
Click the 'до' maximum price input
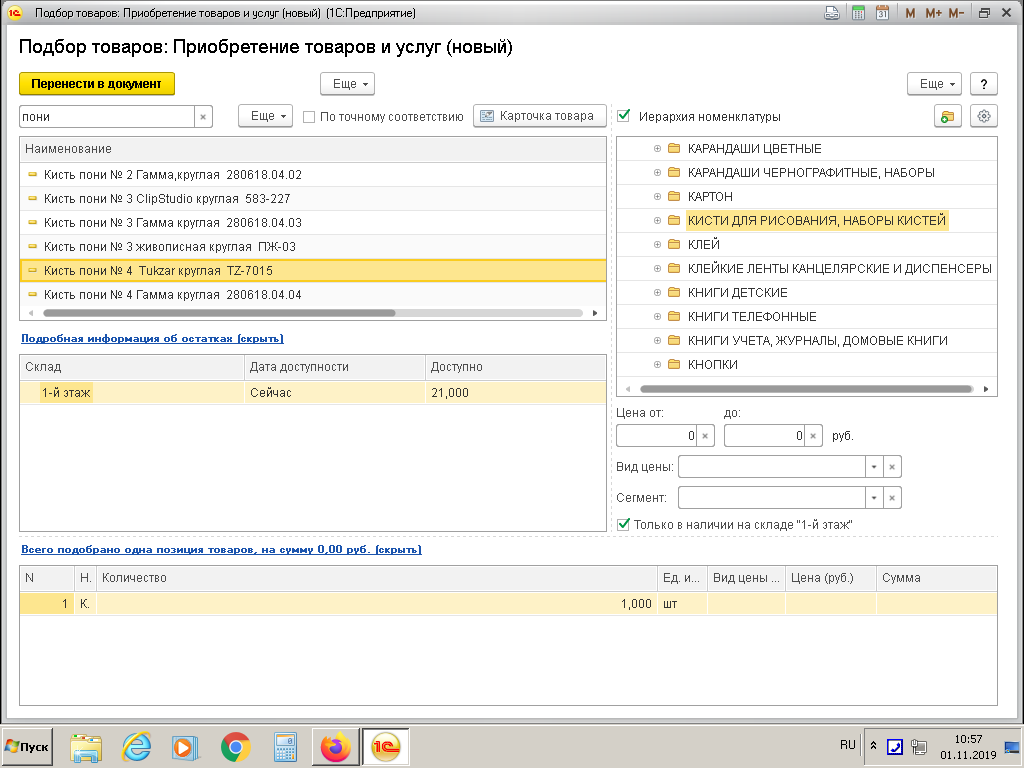tap(764, 436)
